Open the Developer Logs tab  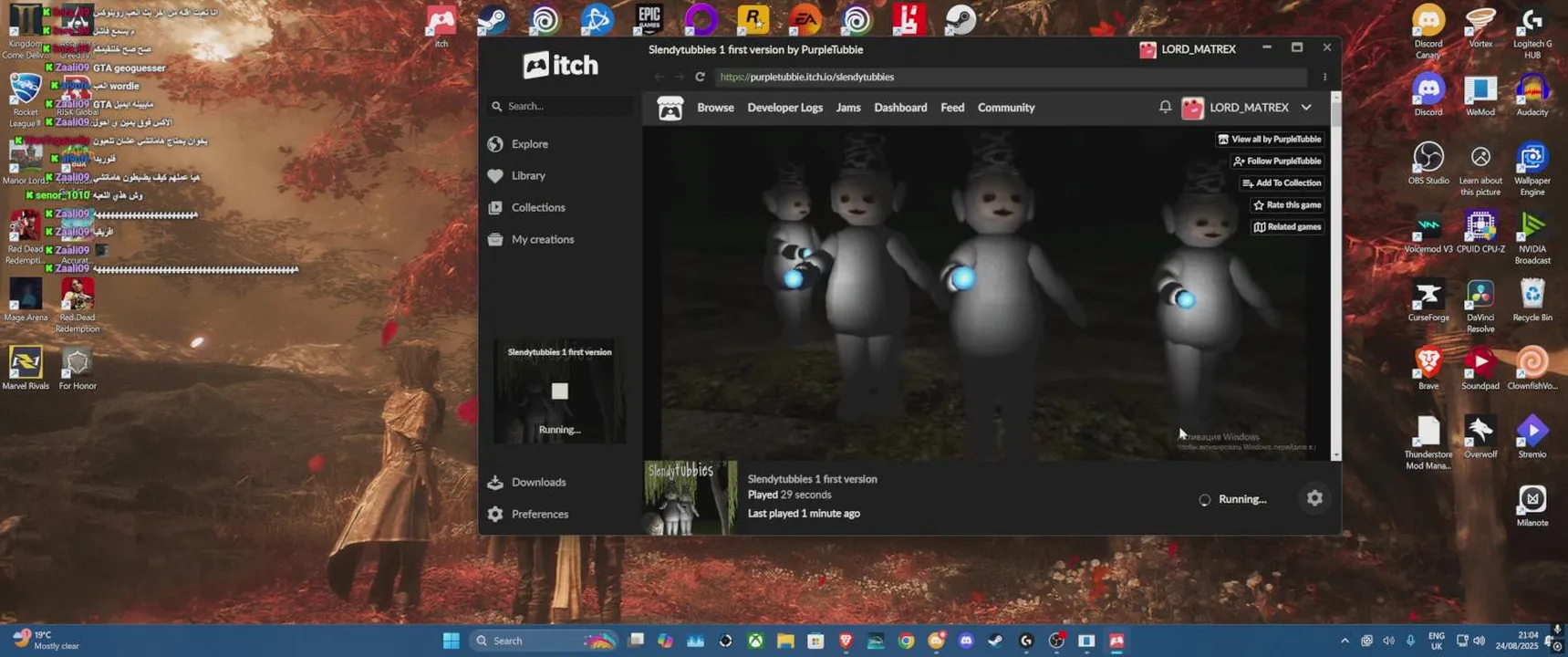[x=784, y=108]
